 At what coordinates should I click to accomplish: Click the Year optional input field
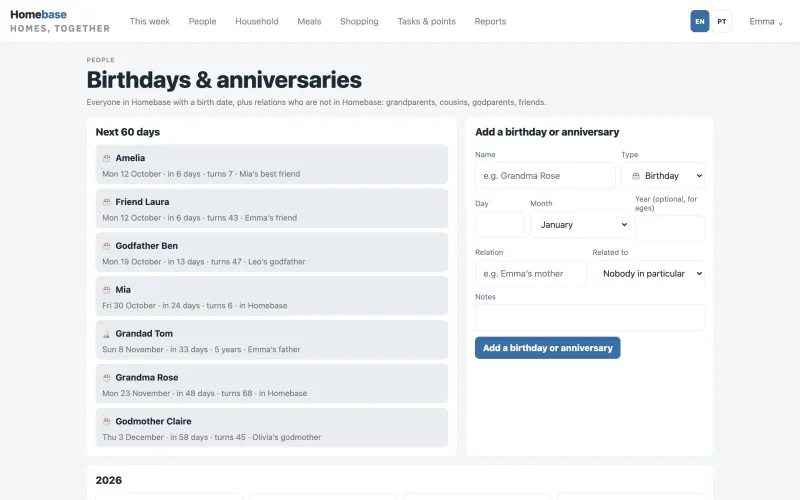[x=669, y=229]
